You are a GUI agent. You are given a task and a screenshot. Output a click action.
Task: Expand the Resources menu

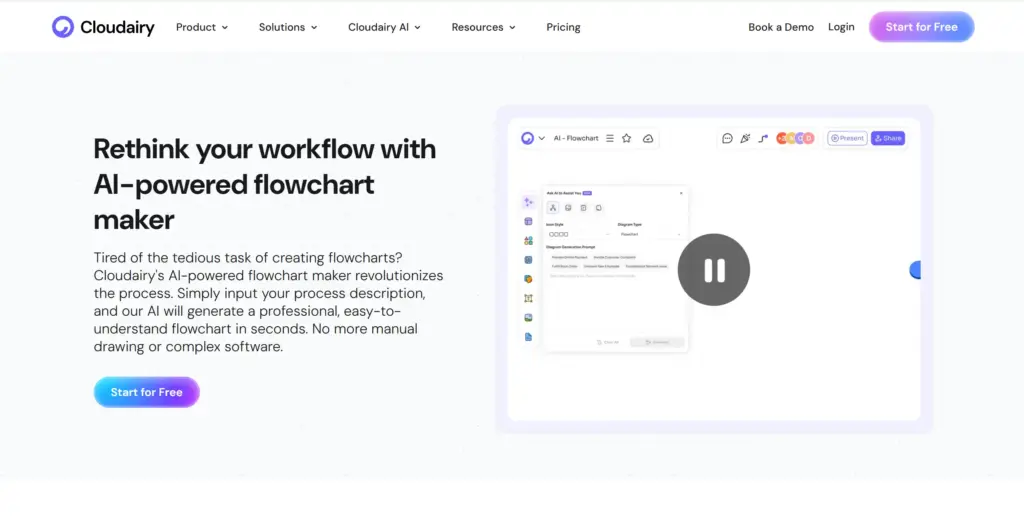[x=484, y=27]
